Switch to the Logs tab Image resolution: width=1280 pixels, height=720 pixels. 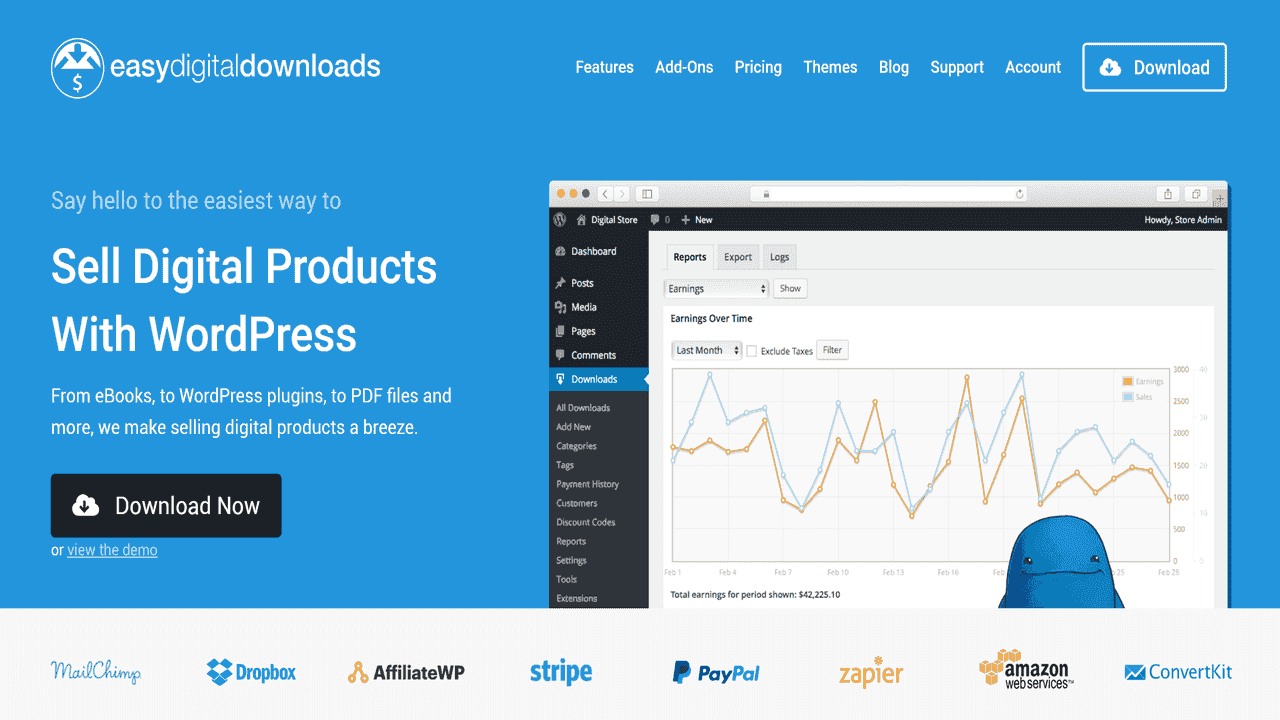[x=779, y=257]
